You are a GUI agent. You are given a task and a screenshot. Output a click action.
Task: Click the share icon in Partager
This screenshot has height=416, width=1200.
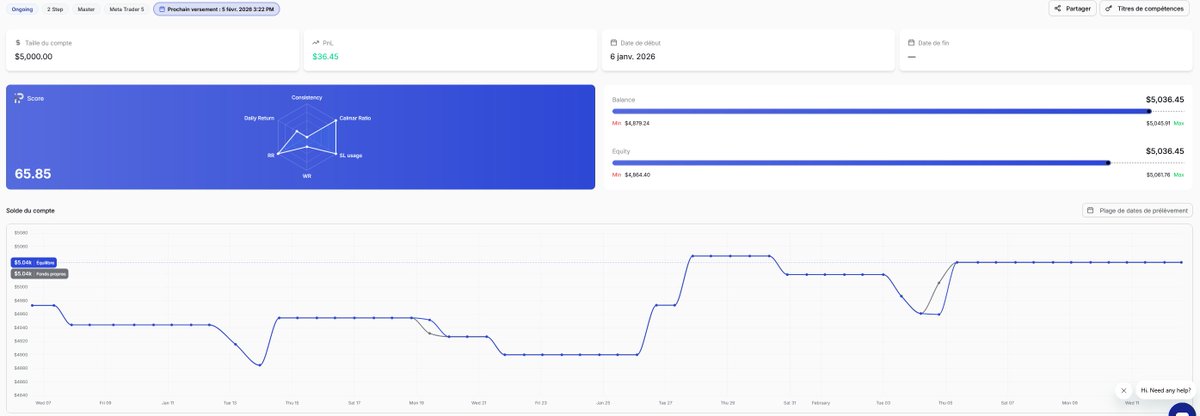[x=1058, y=8]
